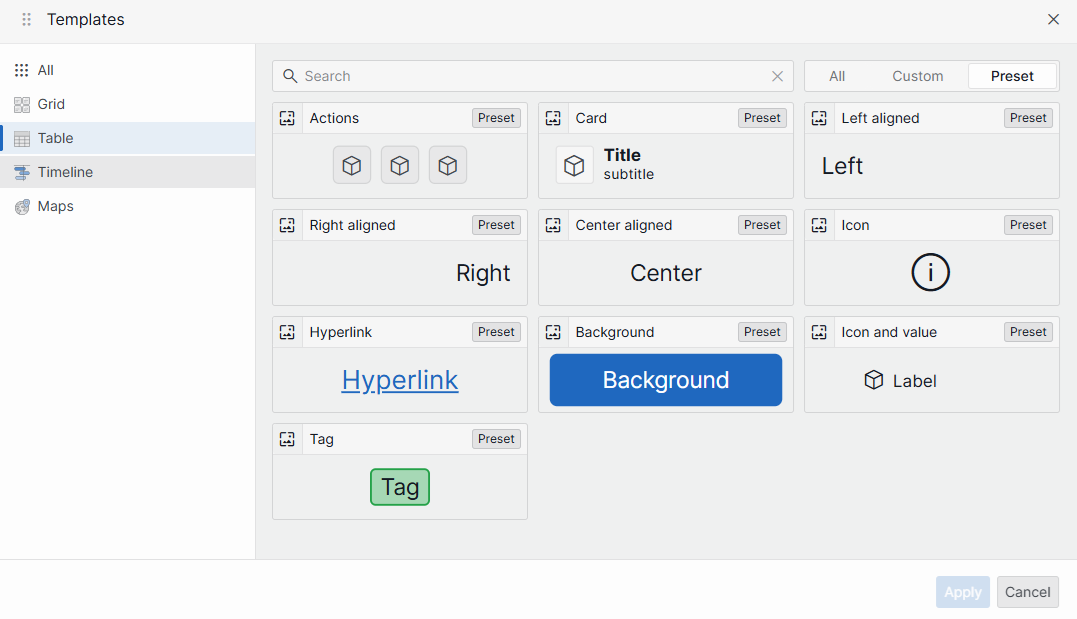The image size is (1077, 619).
Task: Choose the blue Background template preview
Action: (665, 380)
